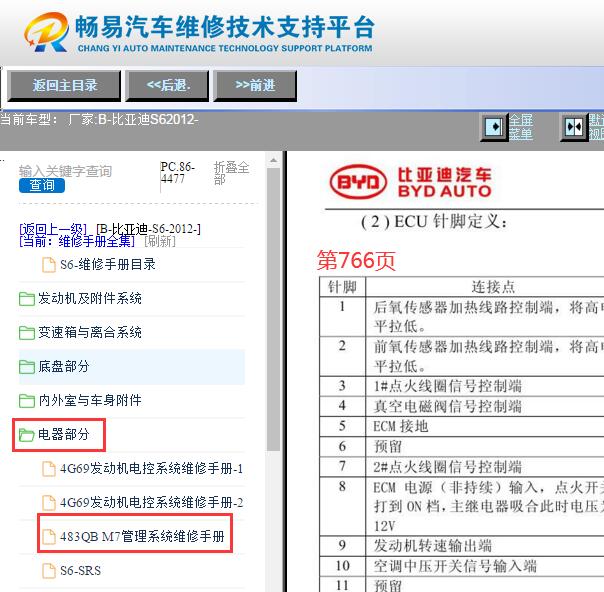Click the 刷新 refresh link
This screenshot has width=604, height=592.
click(160, 241)
